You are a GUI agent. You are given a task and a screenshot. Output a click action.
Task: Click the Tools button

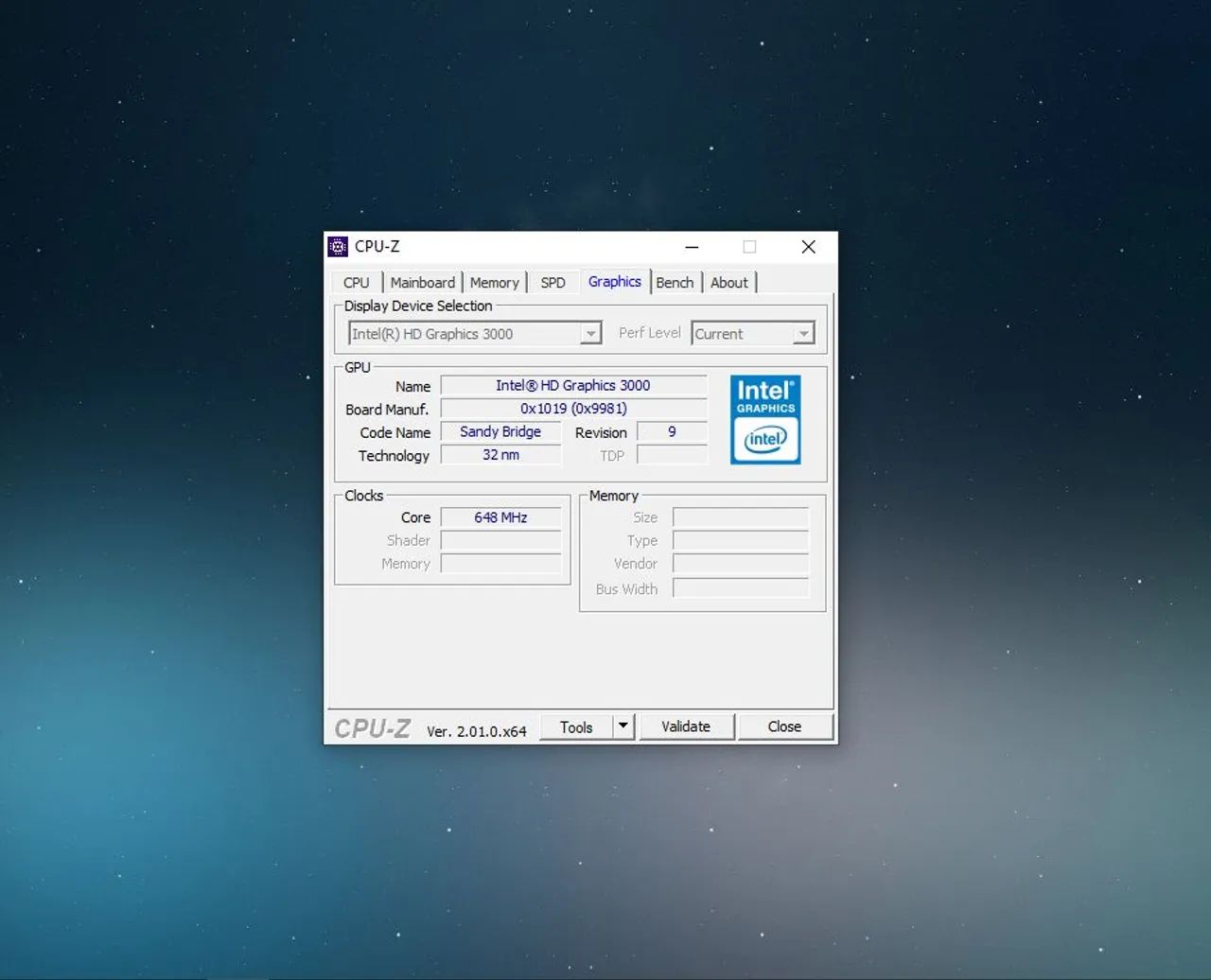pyautogui.click(x=576, y=726)
